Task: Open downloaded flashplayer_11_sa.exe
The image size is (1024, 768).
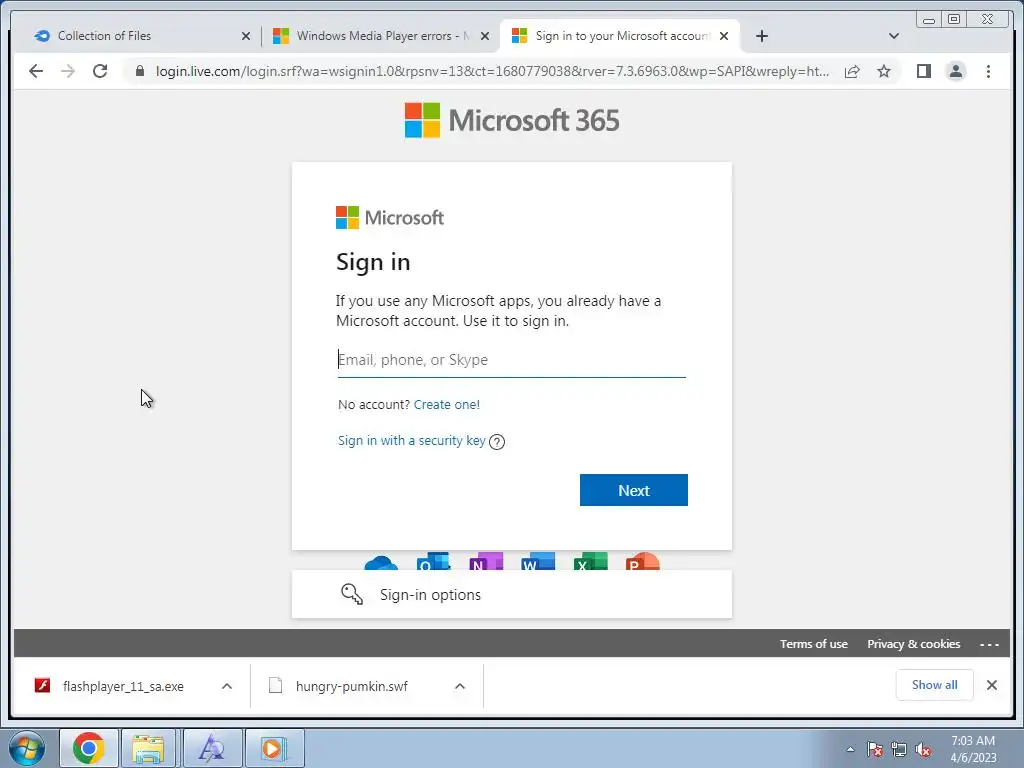Action: coord(123,686)
